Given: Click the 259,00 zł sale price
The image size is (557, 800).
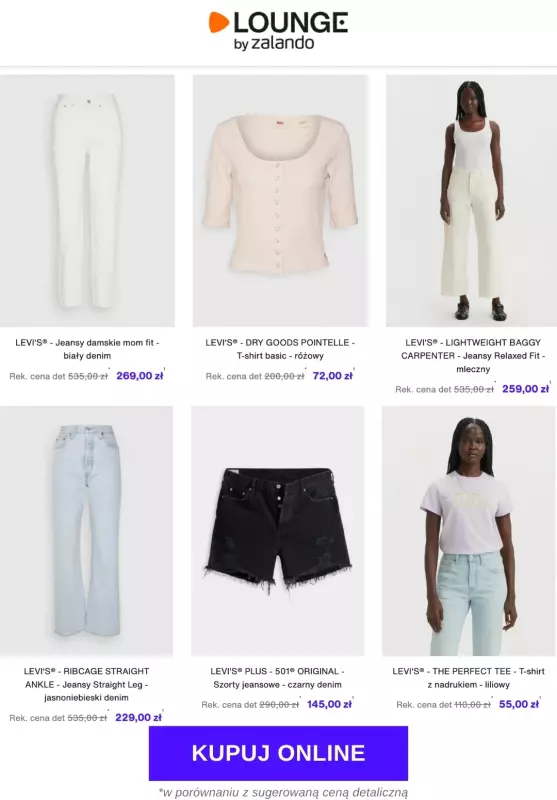Looking at the screenshot, I should pyautogui.click(x=526, y=389).
